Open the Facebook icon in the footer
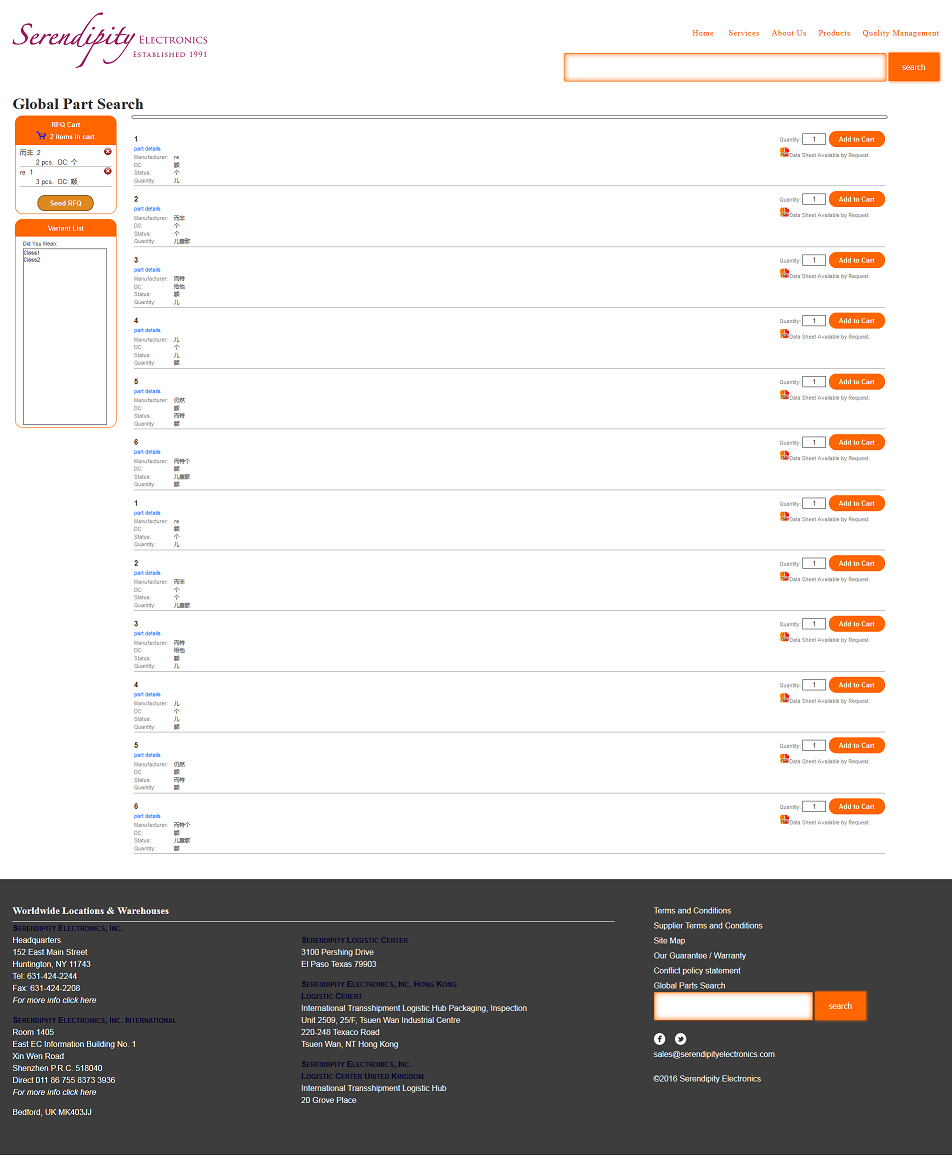This screenshot has width=952, height=1160. [x=660, y=1039]
